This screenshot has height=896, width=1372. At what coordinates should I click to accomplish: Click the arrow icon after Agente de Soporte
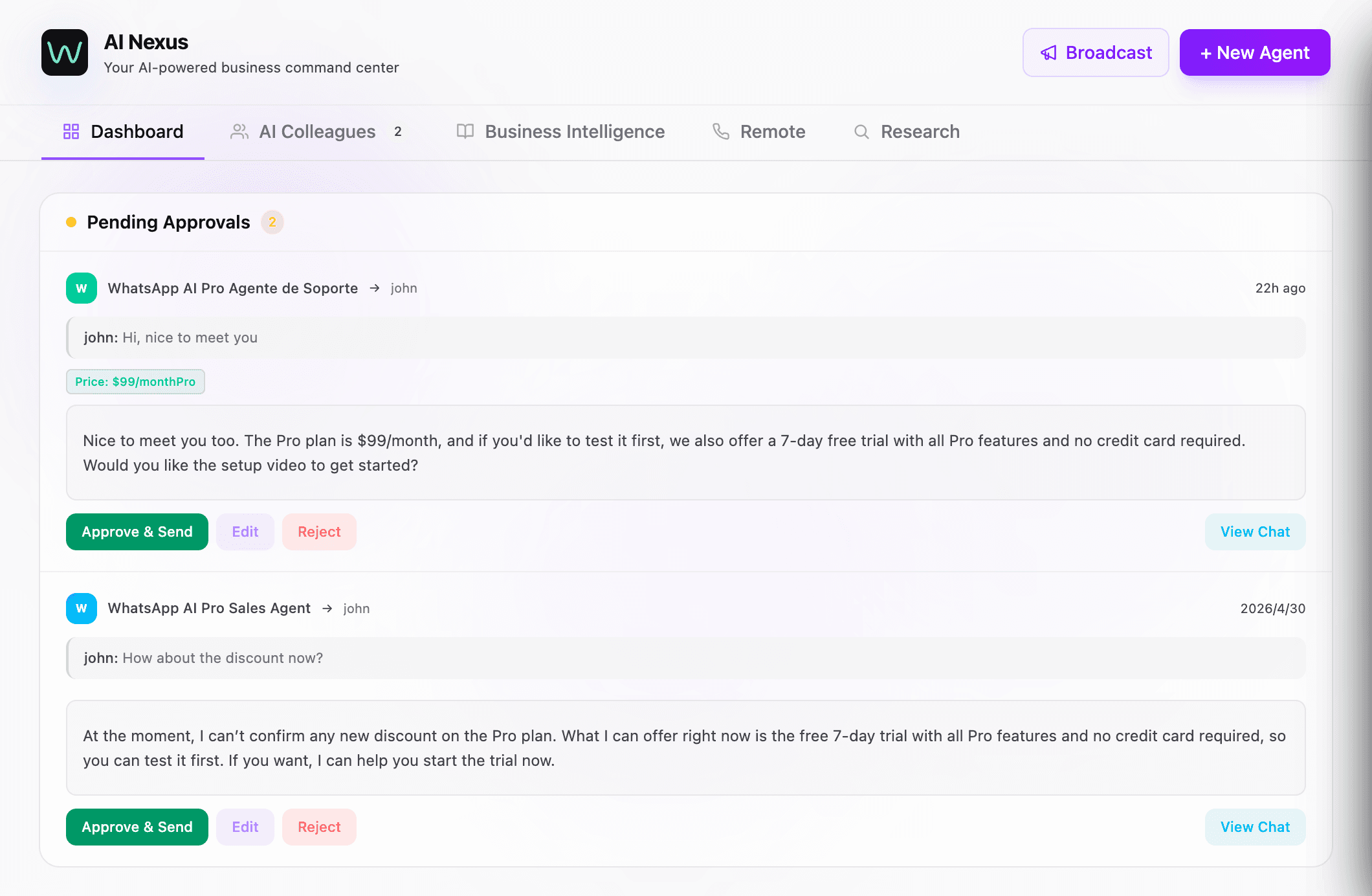tap(375, 288)
